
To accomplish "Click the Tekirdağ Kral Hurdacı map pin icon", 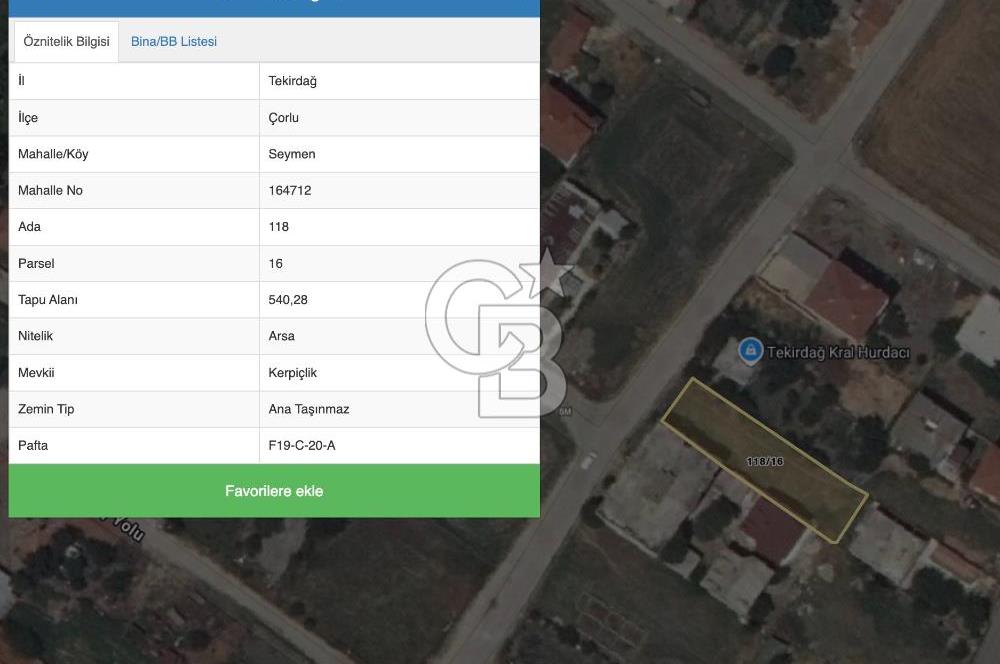I will 751,351.
